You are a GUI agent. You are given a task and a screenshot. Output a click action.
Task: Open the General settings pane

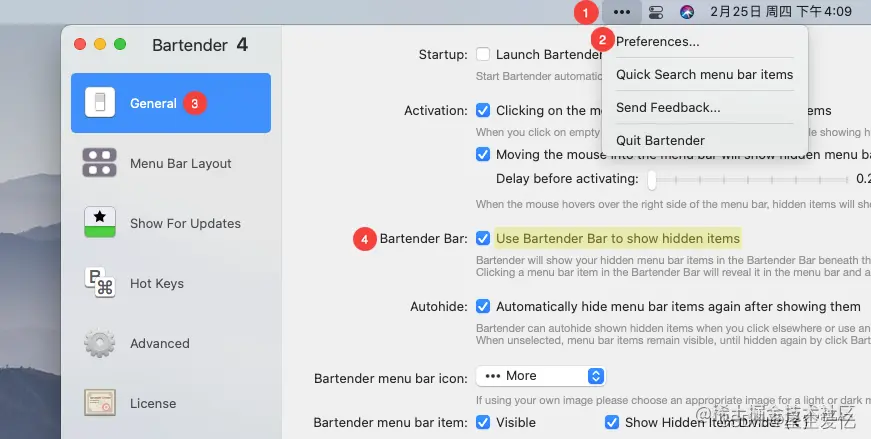pyautogui.click(x=171, y=103)
